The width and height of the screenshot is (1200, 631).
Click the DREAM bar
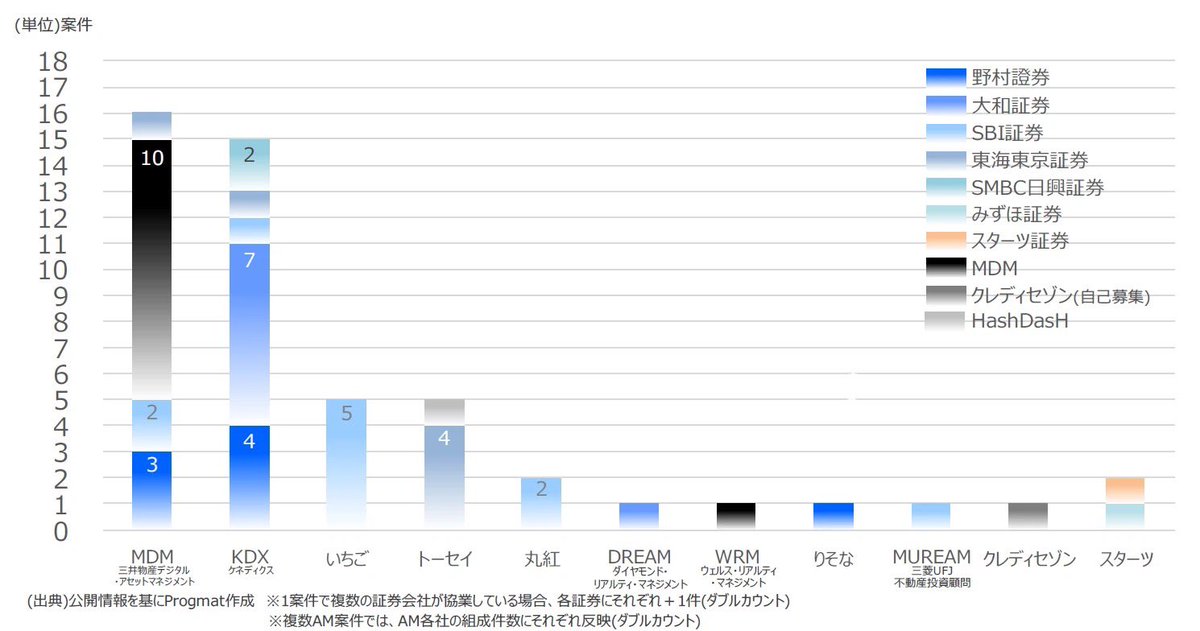[638, 516]
